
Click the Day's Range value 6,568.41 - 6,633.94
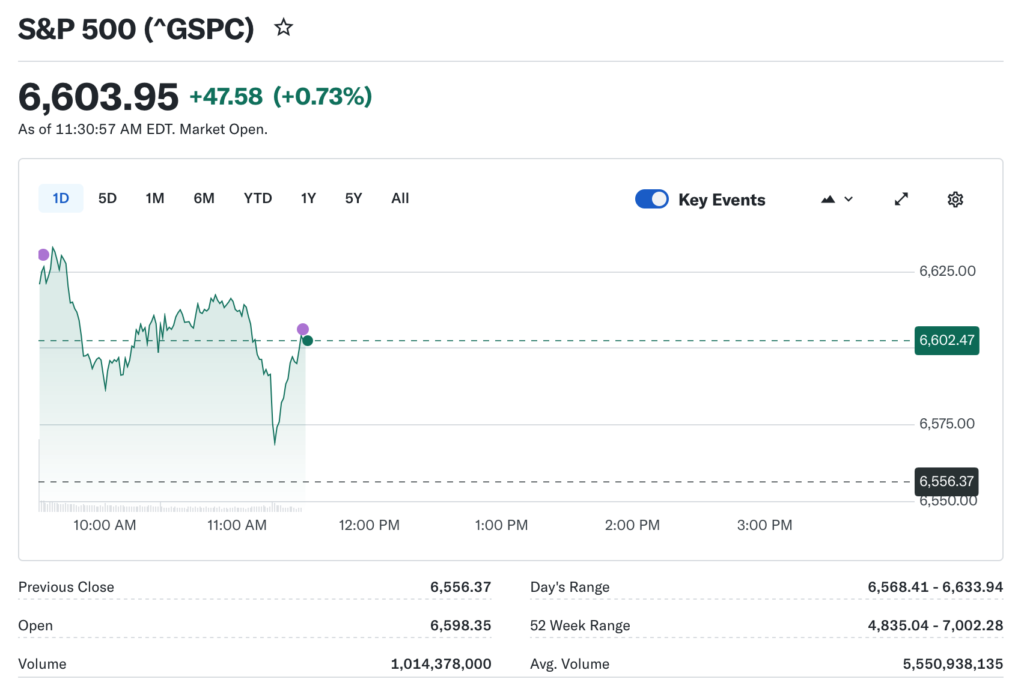(x=935, y=587)
